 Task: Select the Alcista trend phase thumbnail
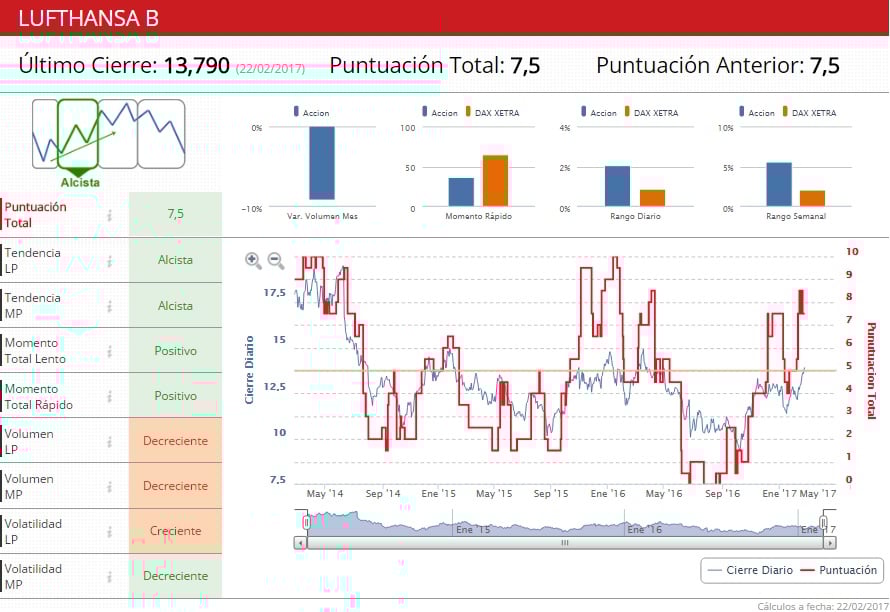[x=78, y=133]
